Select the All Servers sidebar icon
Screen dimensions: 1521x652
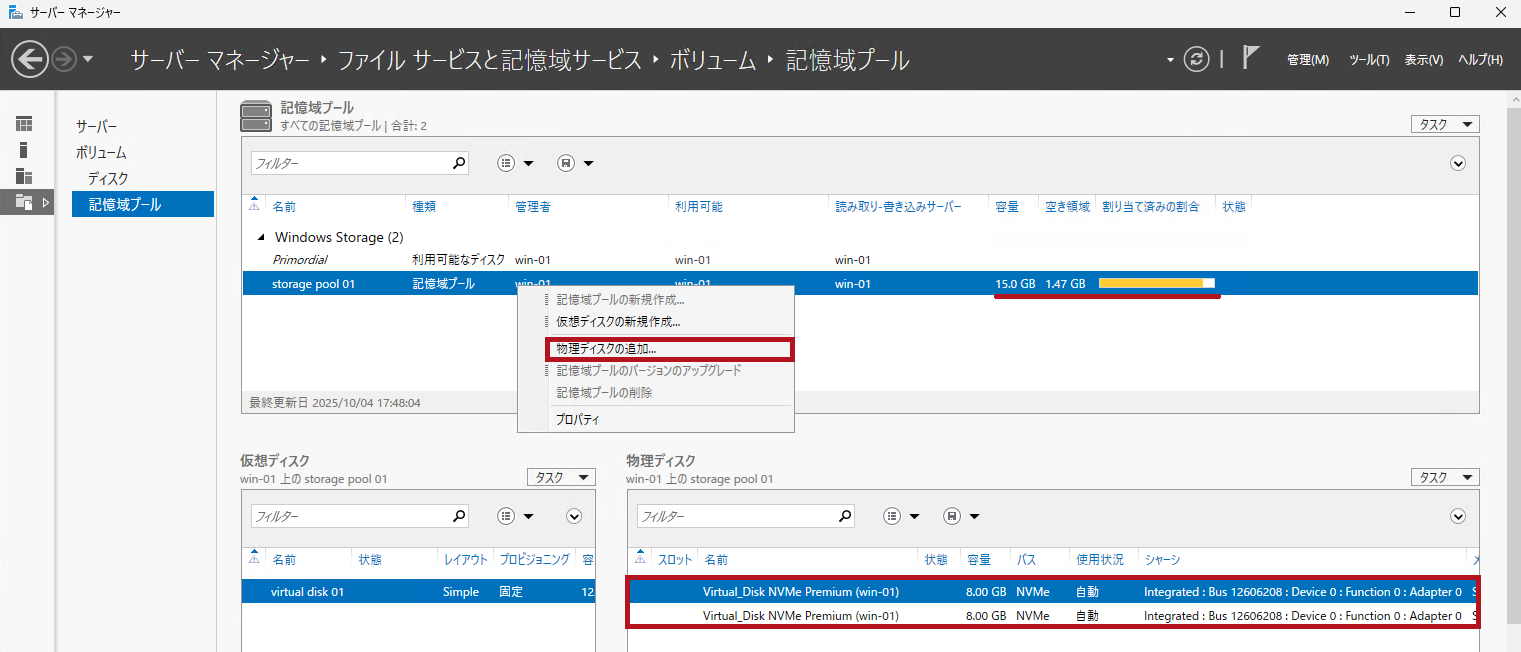pyautogui.click(x=23, y=176)
